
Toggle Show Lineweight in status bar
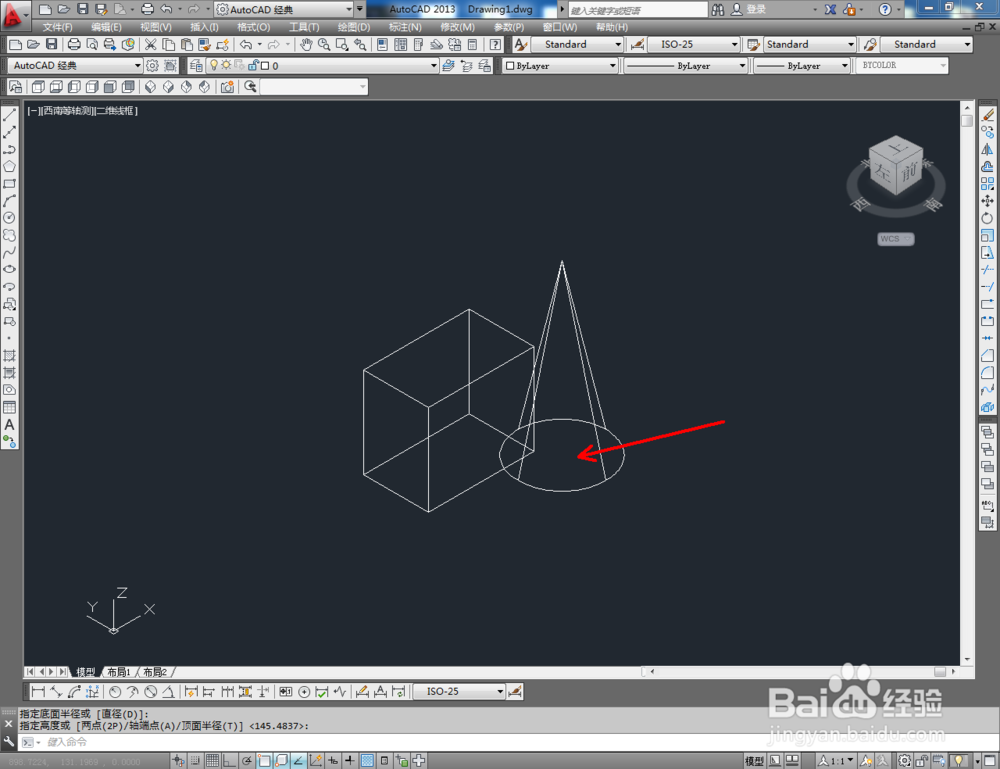coord(349,761)
